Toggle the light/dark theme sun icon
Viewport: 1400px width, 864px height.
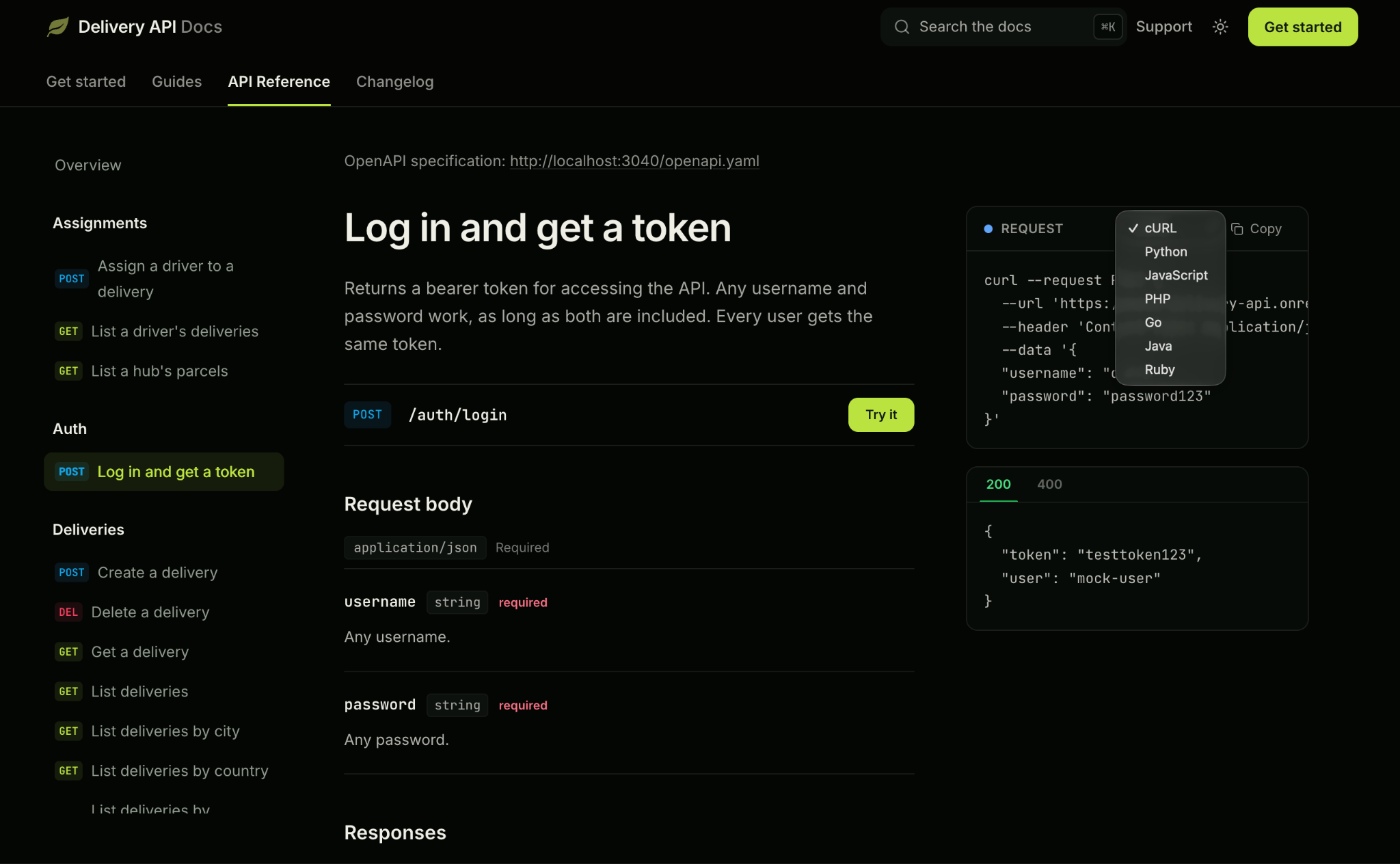tap(1220, 27)
